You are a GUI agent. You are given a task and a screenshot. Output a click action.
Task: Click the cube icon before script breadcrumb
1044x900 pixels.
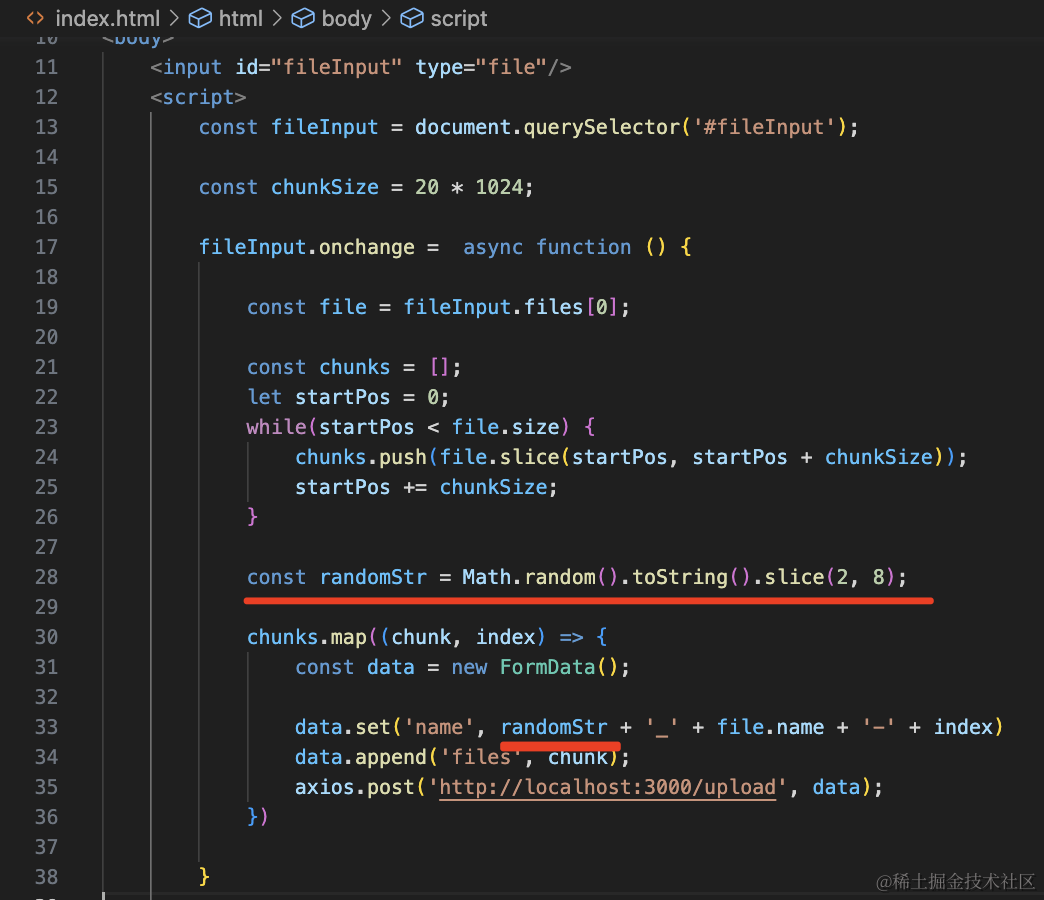pos(411,18)
